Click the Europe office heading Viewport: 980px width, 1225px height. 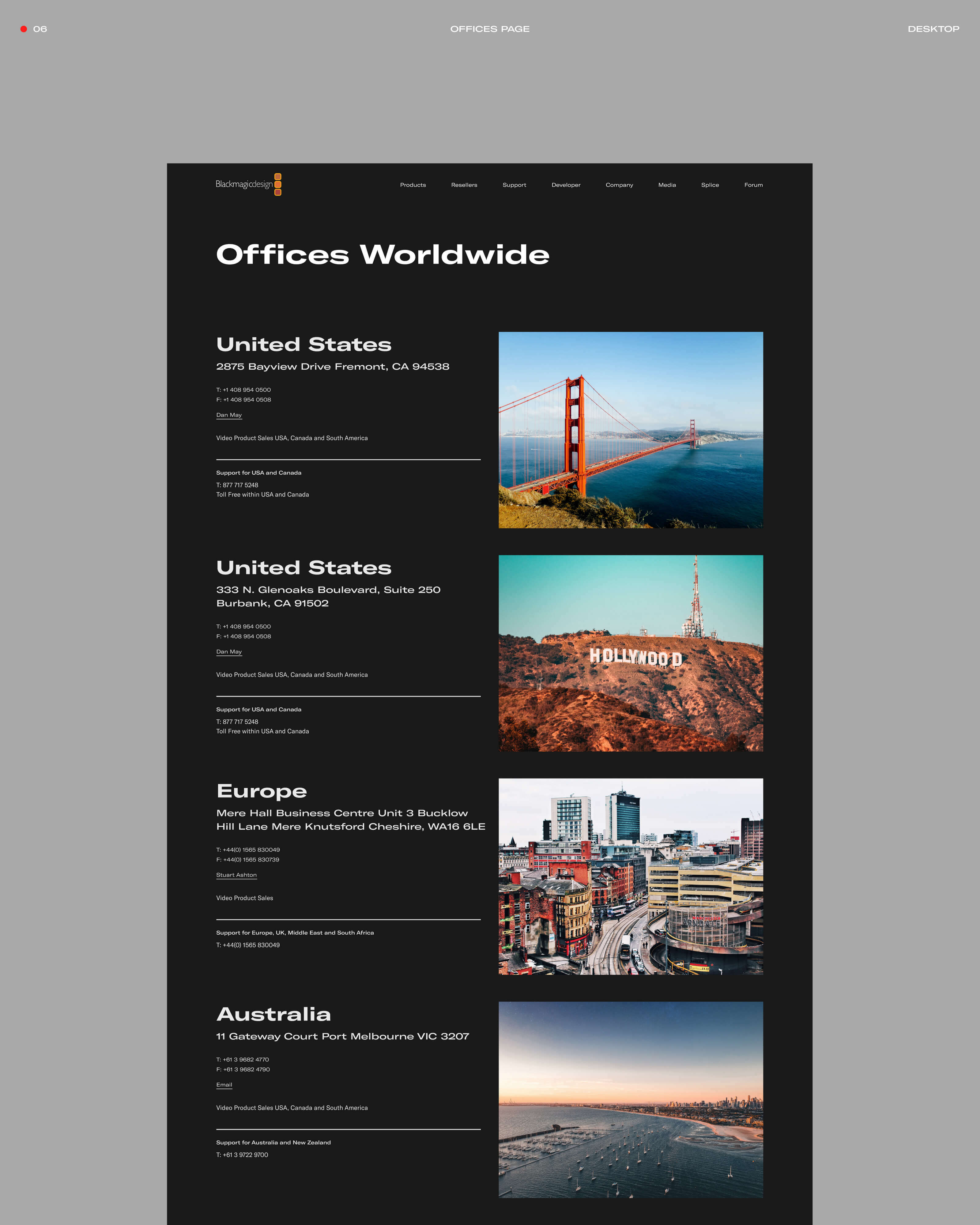pyautogui.click(x=261, y=791)
